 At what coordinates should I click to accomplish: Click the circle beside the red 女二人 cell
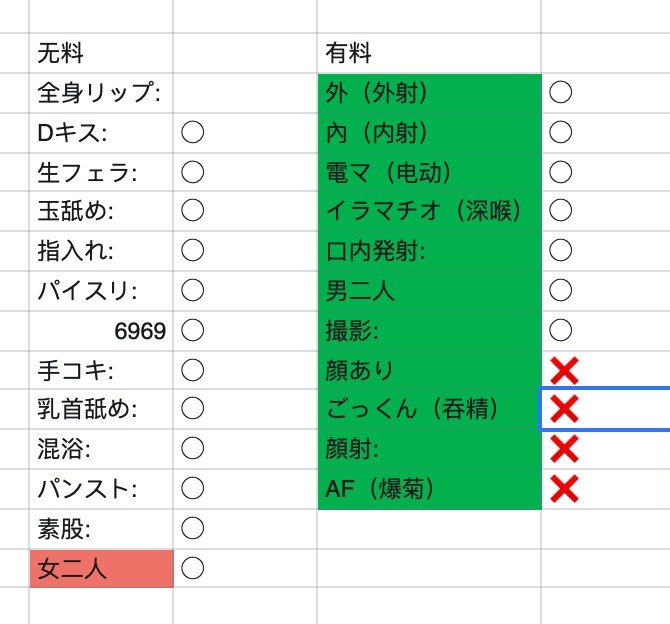193,568
